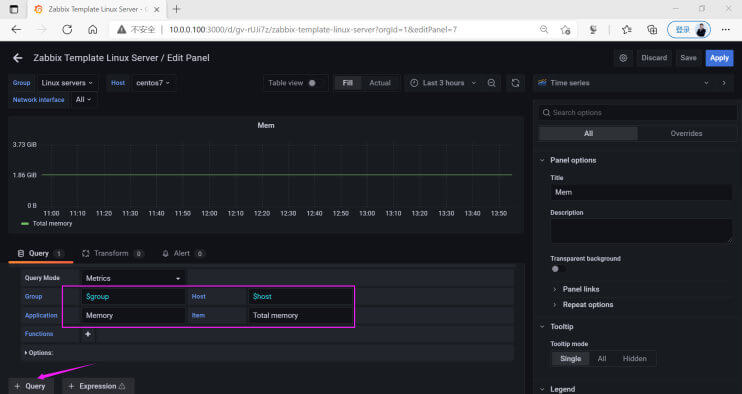Image resolution: width=742 pixels, height=394 pixels.
Task: Open a new browser tab
Action: click(177, 9)
